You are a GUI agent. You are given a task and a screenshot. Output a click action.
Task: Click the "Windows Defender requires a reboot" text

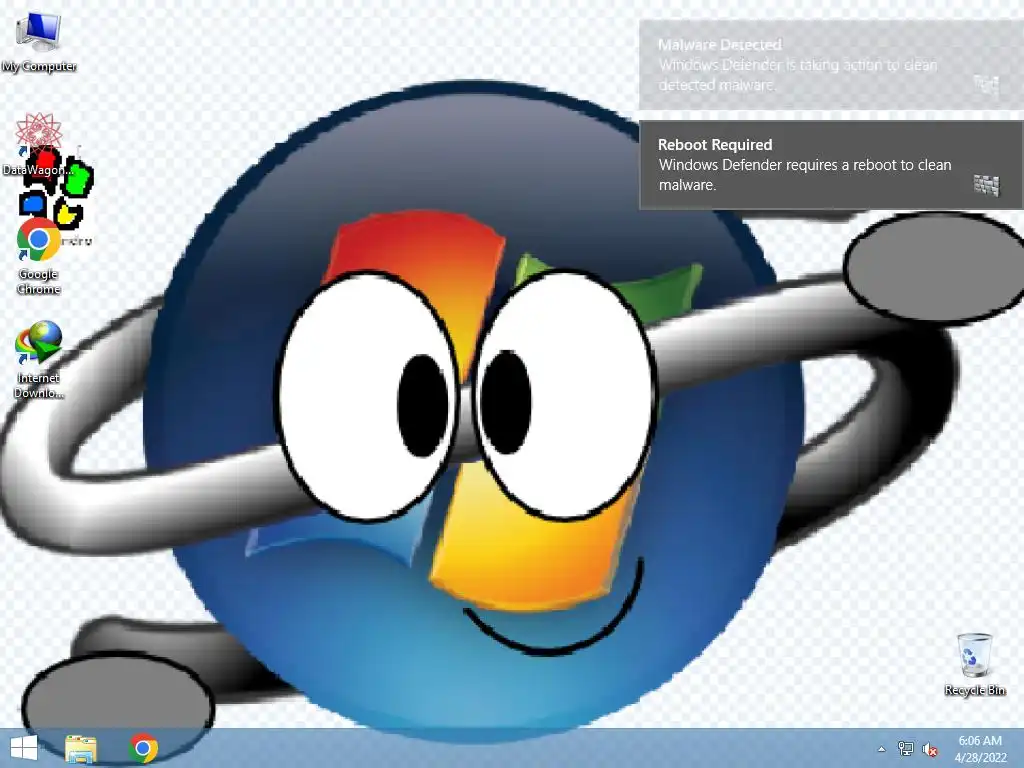(805, 175)
